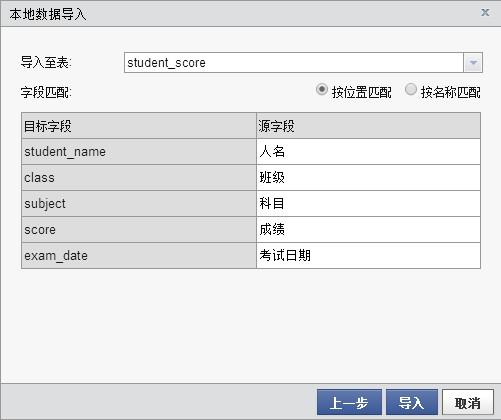
Task: Click the 取消 button
Action: tap(468, 402)
